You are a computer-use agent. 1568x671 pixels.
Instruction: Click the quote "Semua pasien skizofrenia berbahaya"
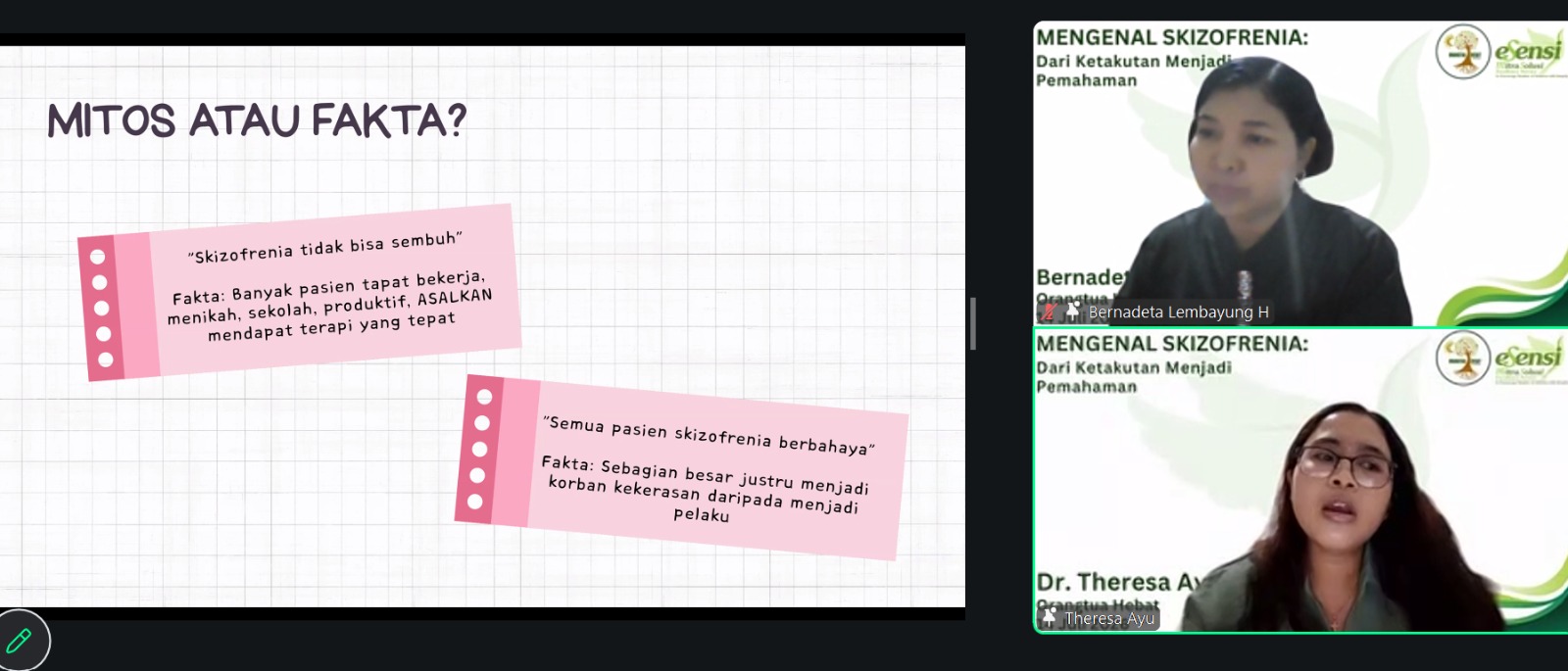point(709,435)
